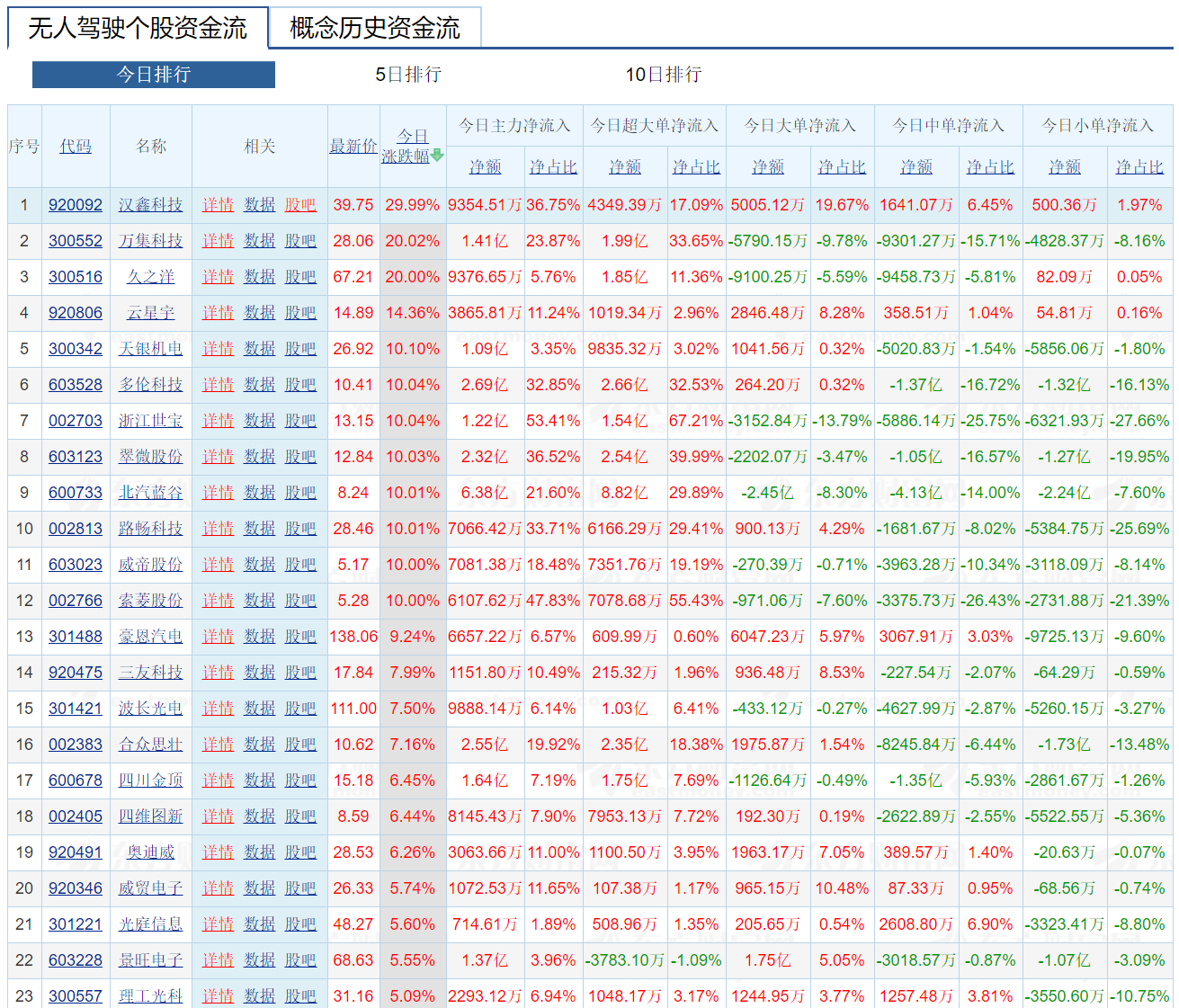Open stock code 920092 for 汉鑫科技
Screen dimensions: 1179x1008
(x=75, y=205)
